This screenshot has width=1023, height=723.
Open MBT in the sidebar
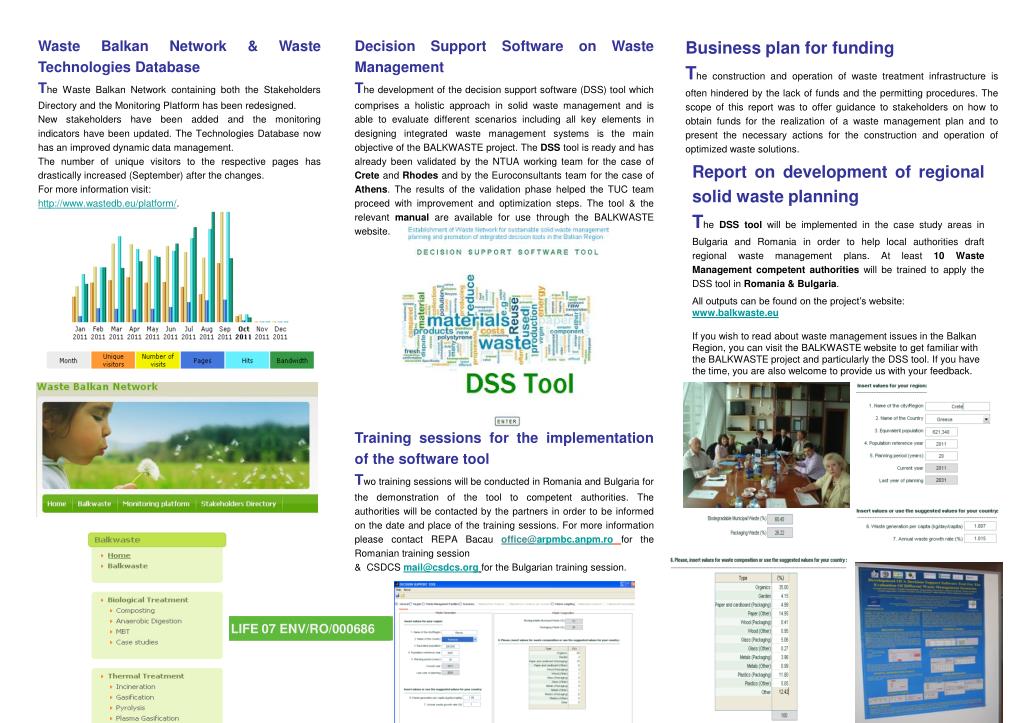(x=123, y=632)
